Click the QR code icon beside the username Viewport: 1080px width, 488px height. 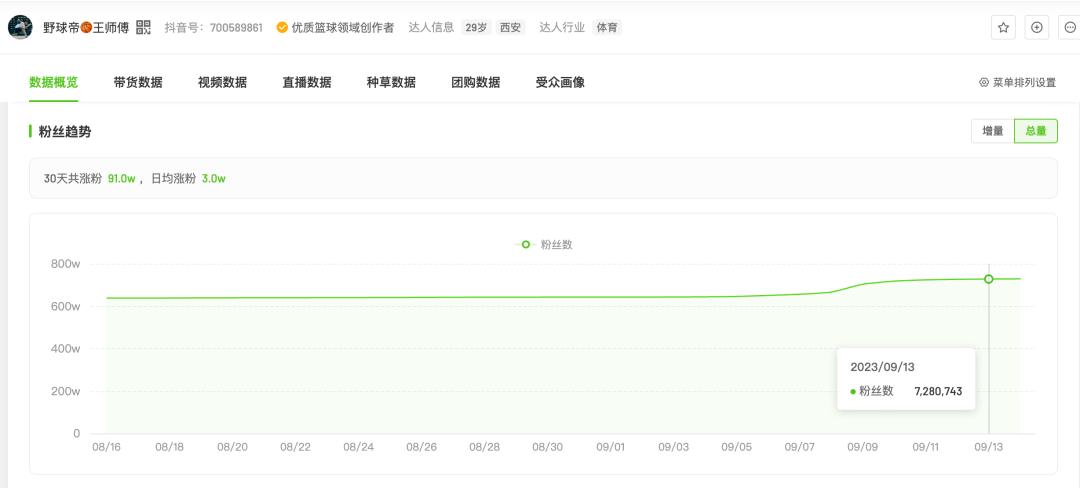tap(143, 28)
